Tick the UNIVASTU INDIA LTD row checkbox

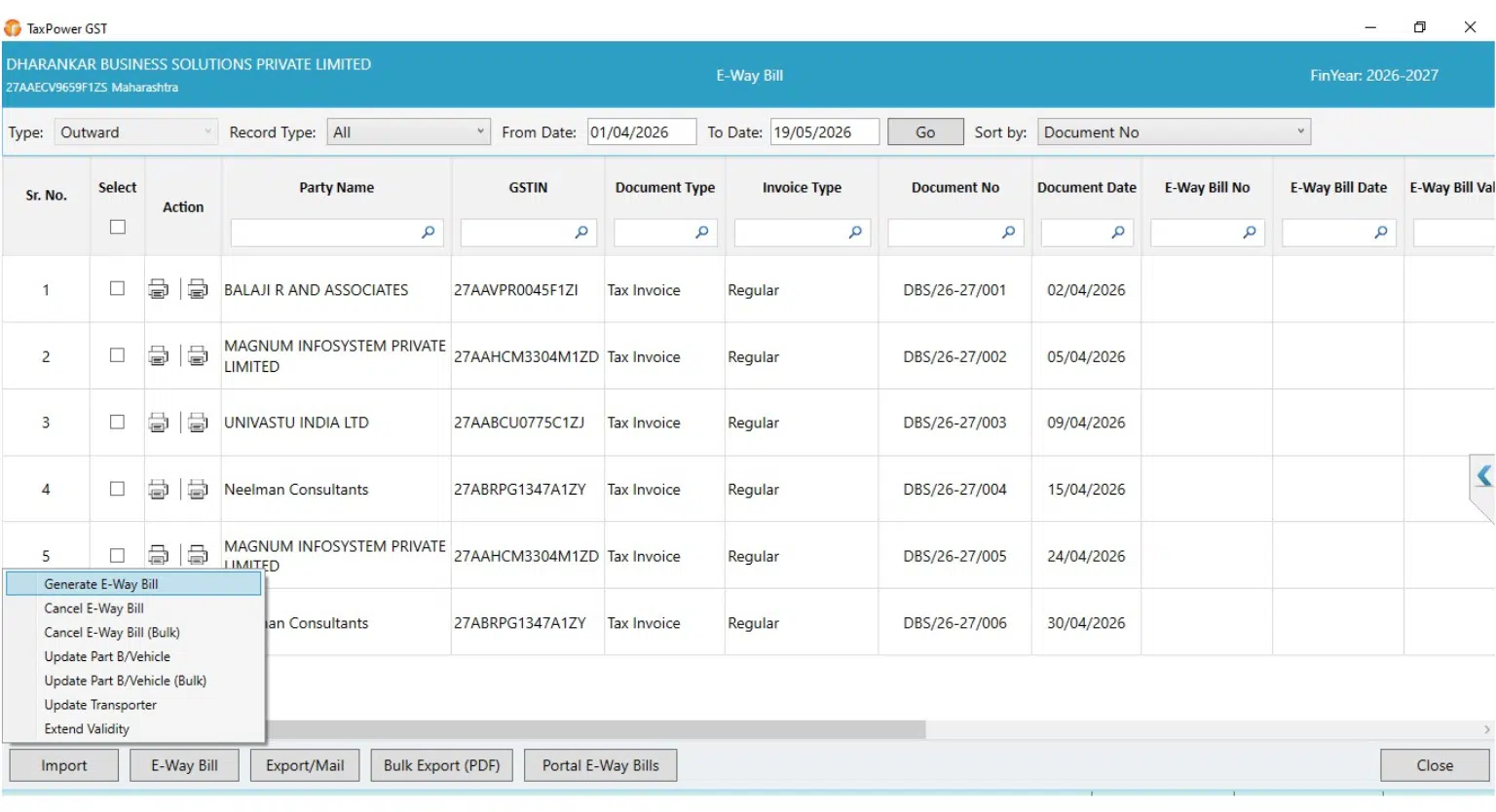click(118, 422)
